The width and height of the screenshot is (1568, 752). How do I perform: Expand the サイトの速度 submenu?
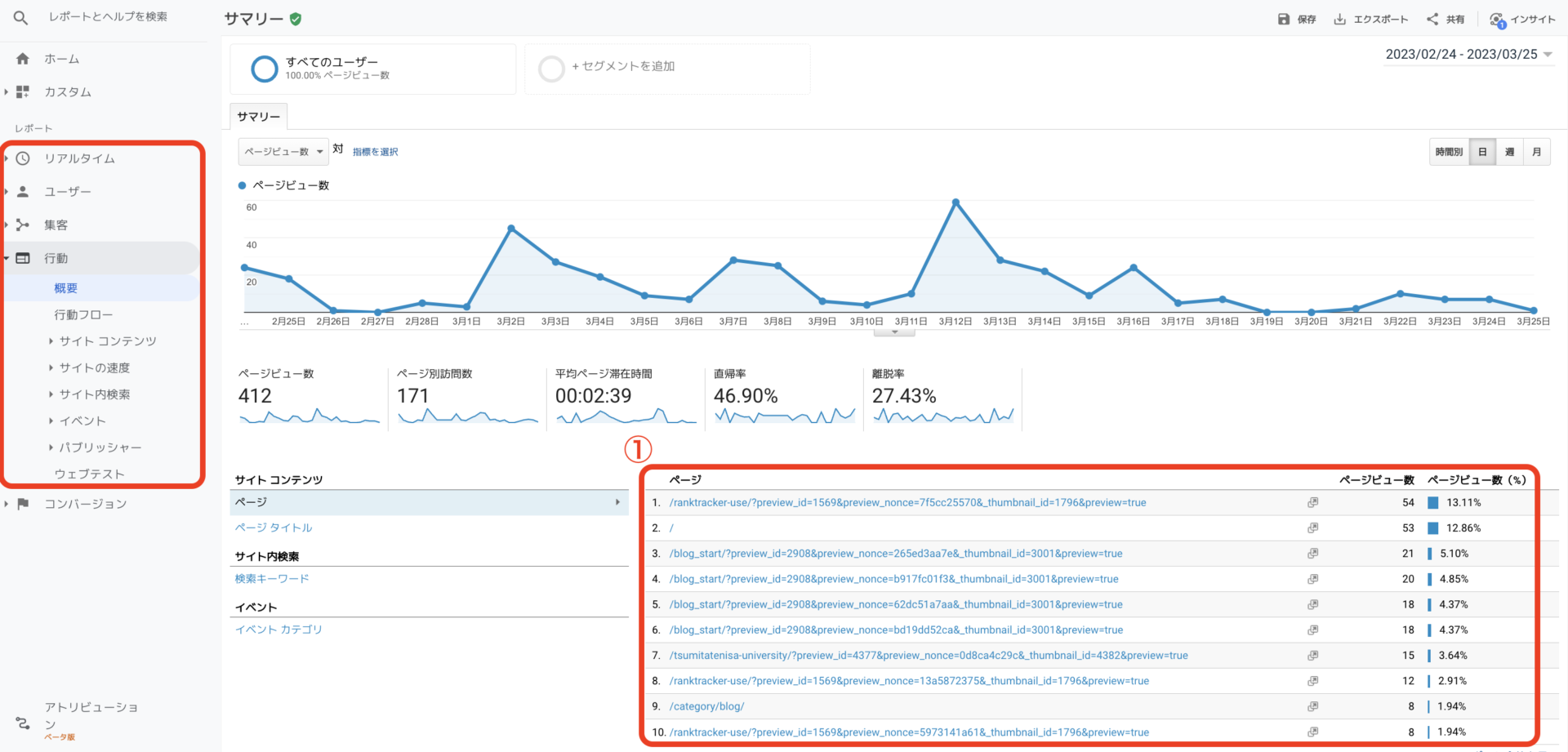[x=51, y=368]
